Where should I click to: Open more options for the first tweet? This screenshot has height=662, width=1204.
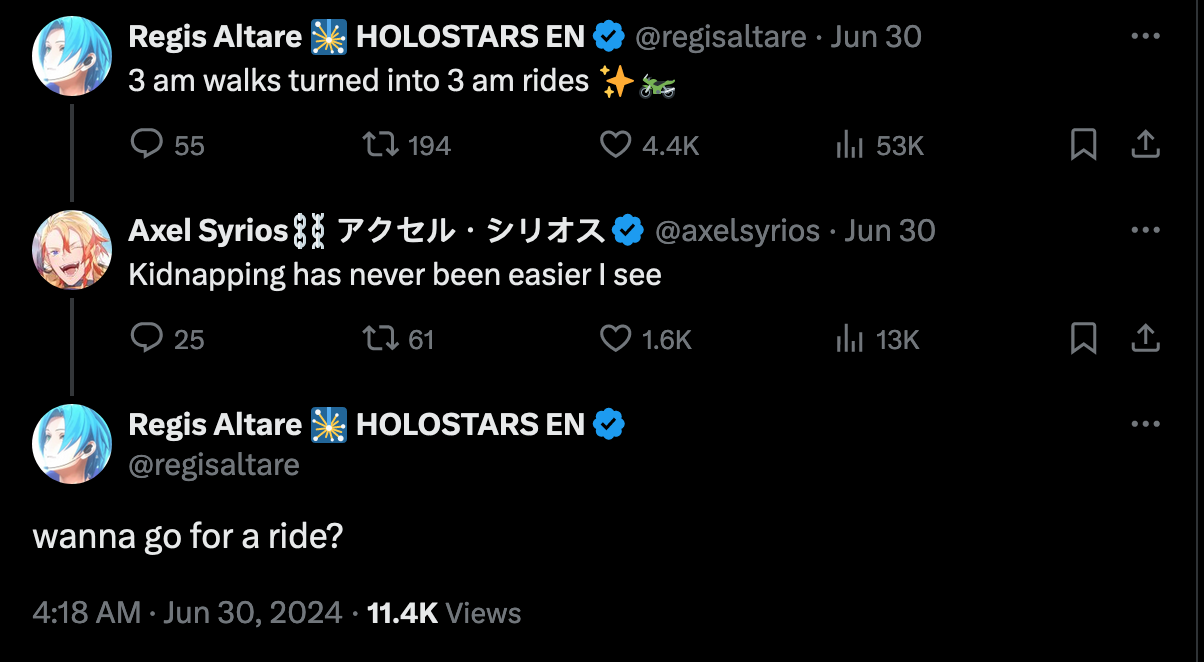(x=1145, y=36)
